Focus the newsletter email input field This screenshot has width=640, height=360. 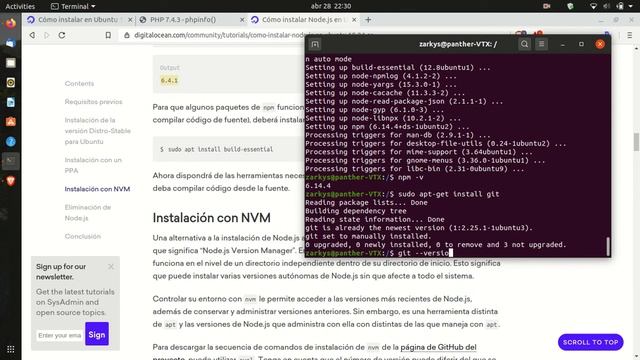point(60,335)
